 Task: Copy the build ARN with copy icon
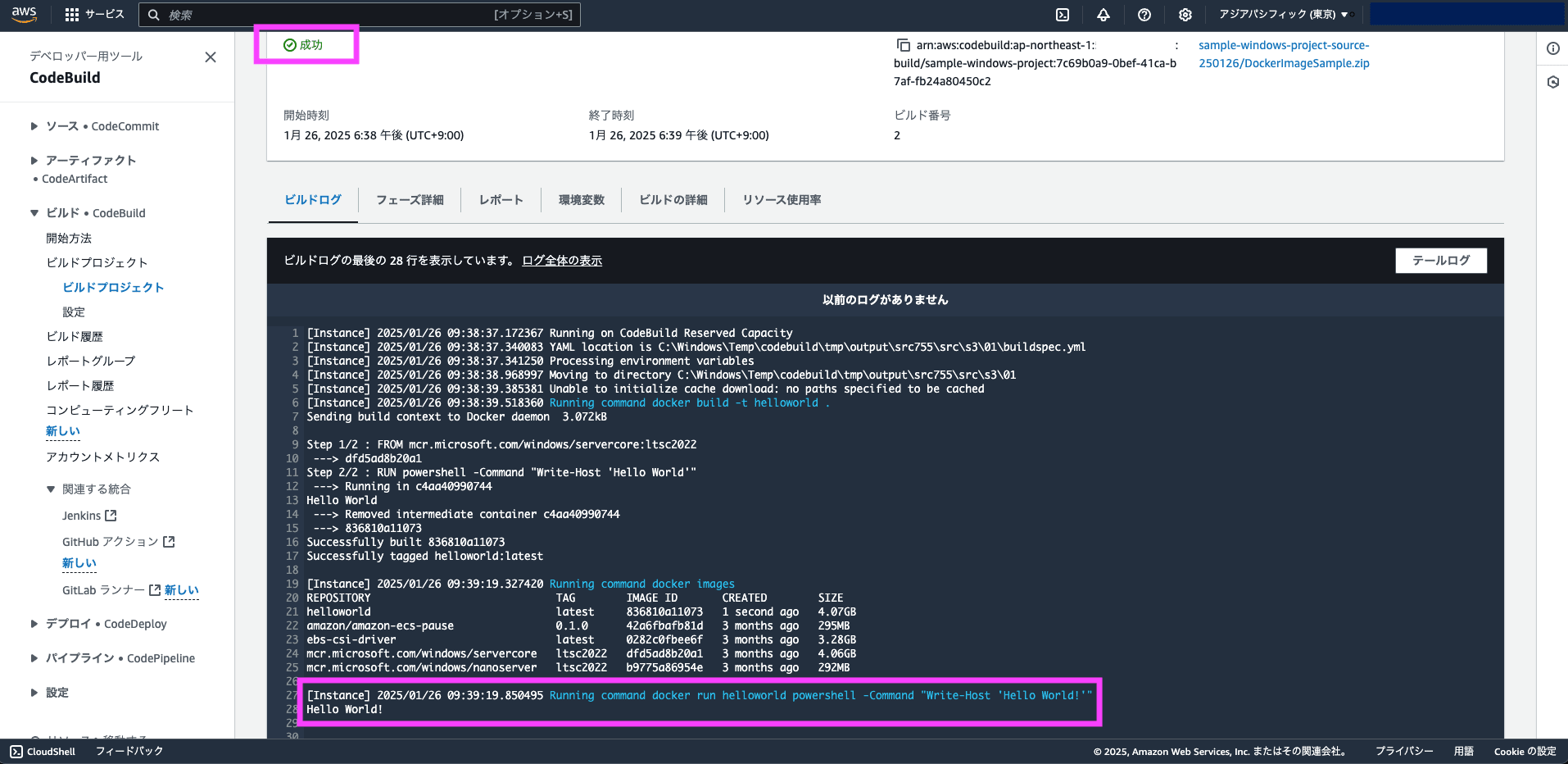pyautogui.click(x=903, y=45)
